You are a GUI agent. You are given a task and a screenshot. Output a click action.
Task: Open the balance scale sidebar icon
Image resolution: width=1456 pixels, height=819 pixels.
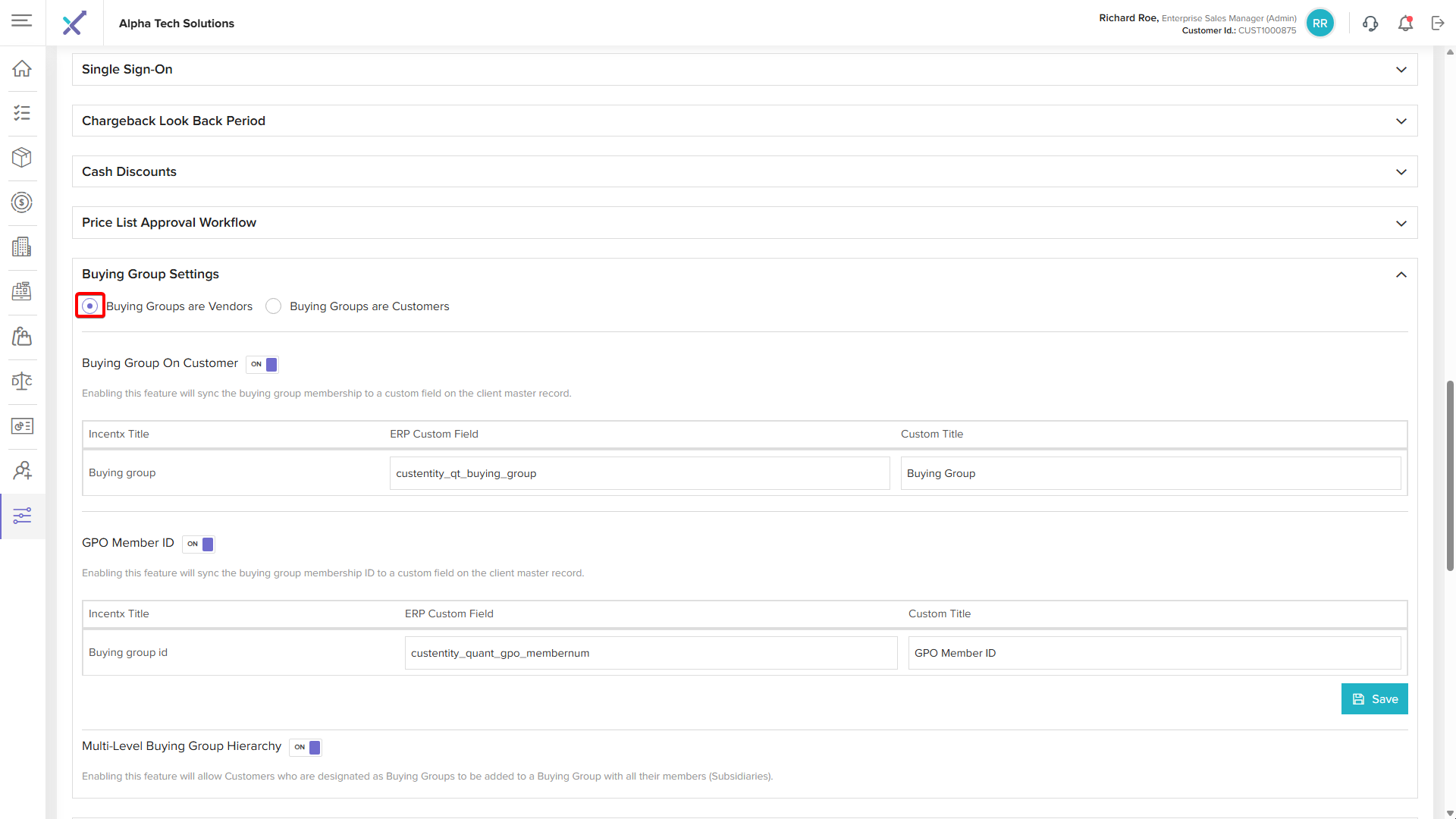pyautogui.click(x=22, y=381)
